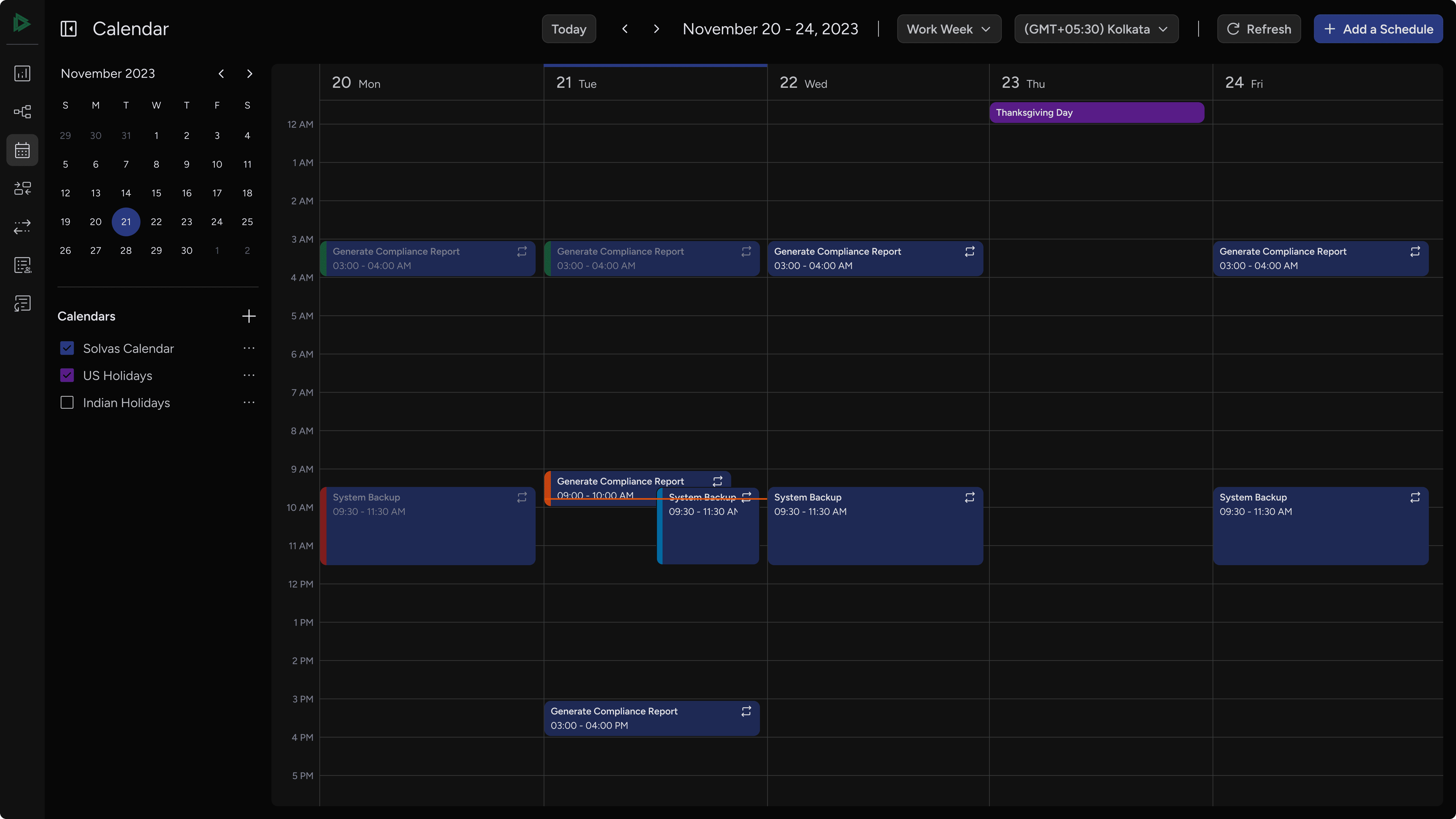1456x819 pixels.
Task: Click the notes document icon at sidebar bottom
Action: click(22, 303)
